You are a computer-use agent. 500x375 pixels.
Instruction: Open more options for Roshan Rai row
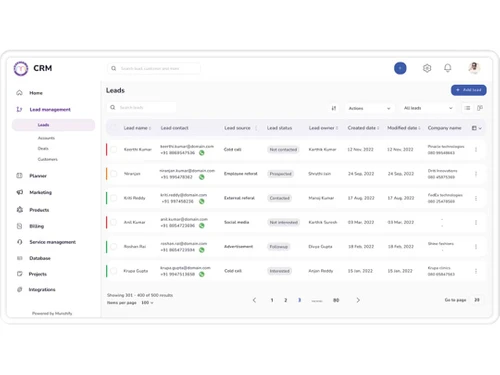click(x=476, y=247)
